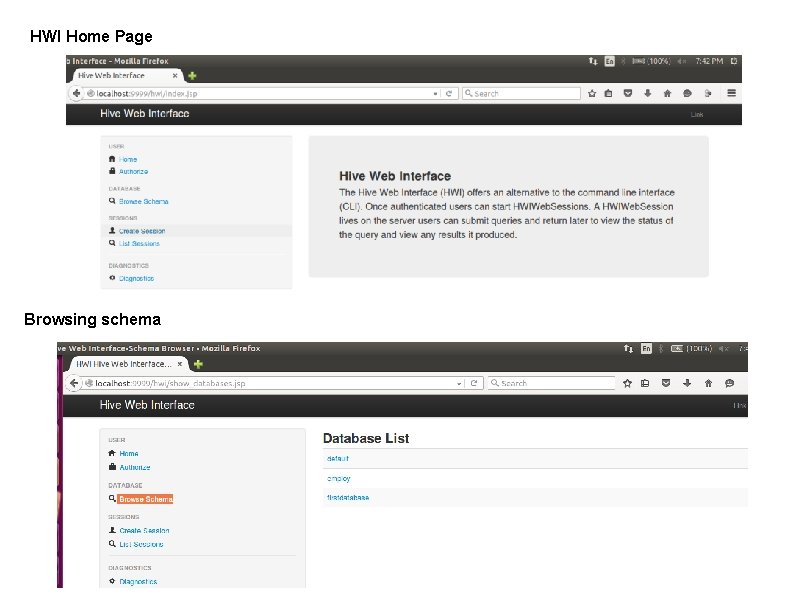Reload the index.jsp page

coord(449,93)
